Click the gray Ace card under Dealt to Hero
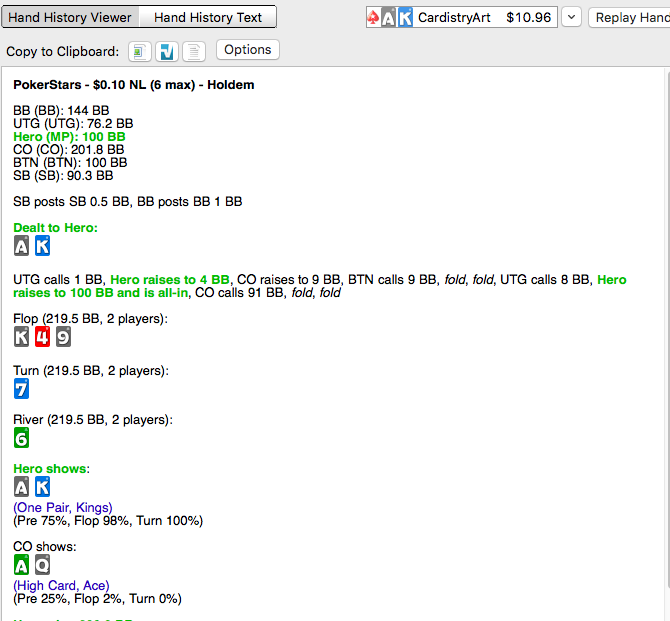Screen dimensions: 670x621 (21, 246)
